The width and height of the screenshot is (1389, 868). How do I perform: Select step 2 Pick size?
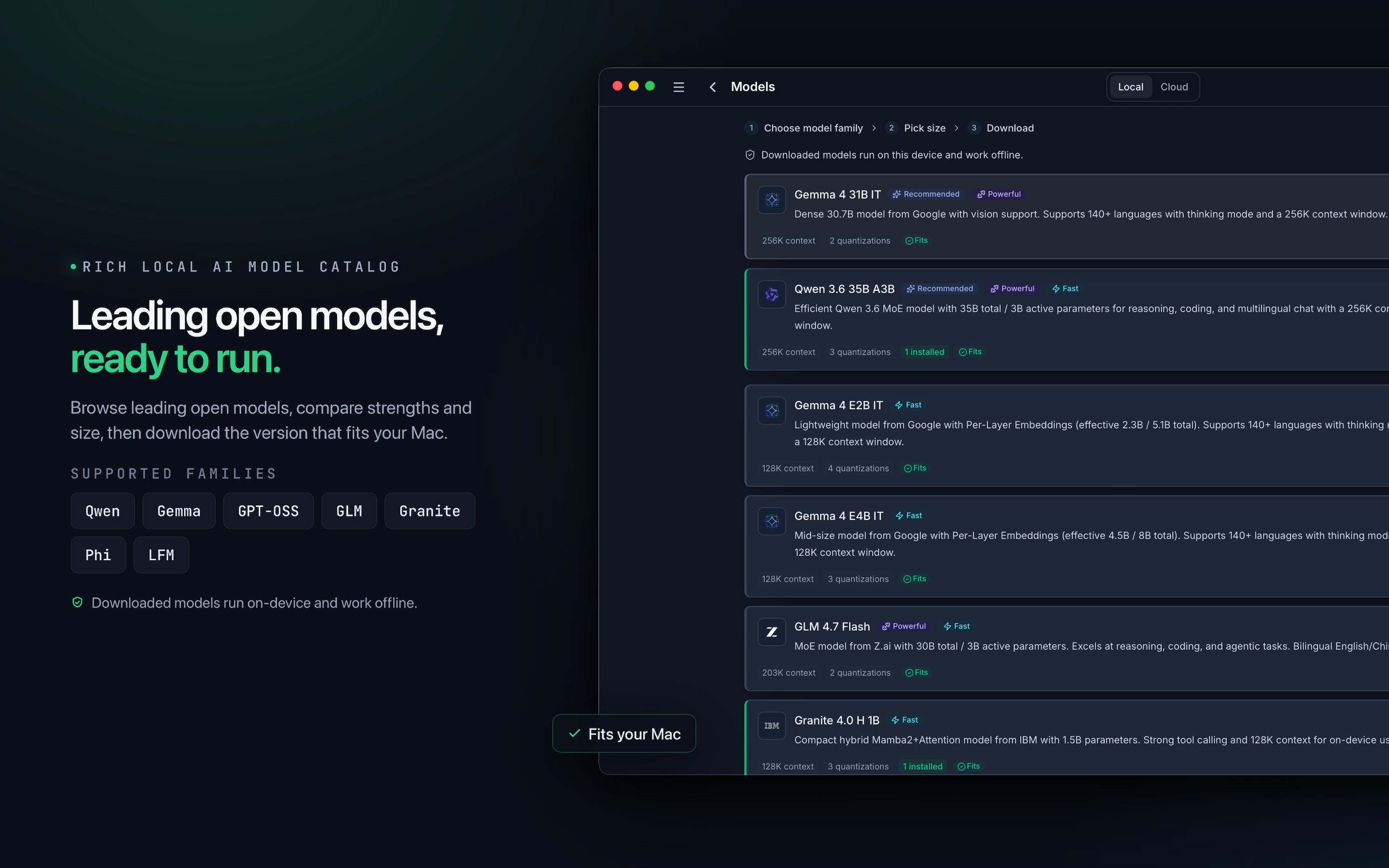tap(915, 128)
